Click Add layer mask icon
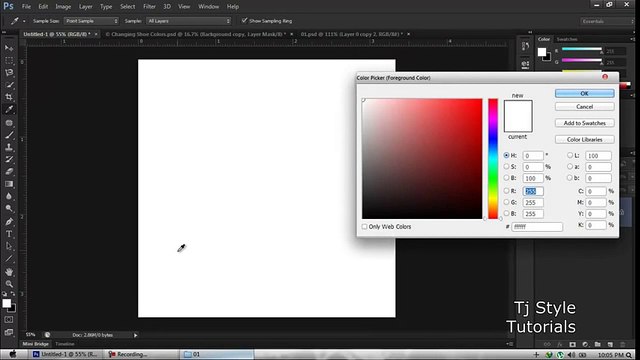The width and height of the screenshot is (640, 360). click(x=572, y=344)
